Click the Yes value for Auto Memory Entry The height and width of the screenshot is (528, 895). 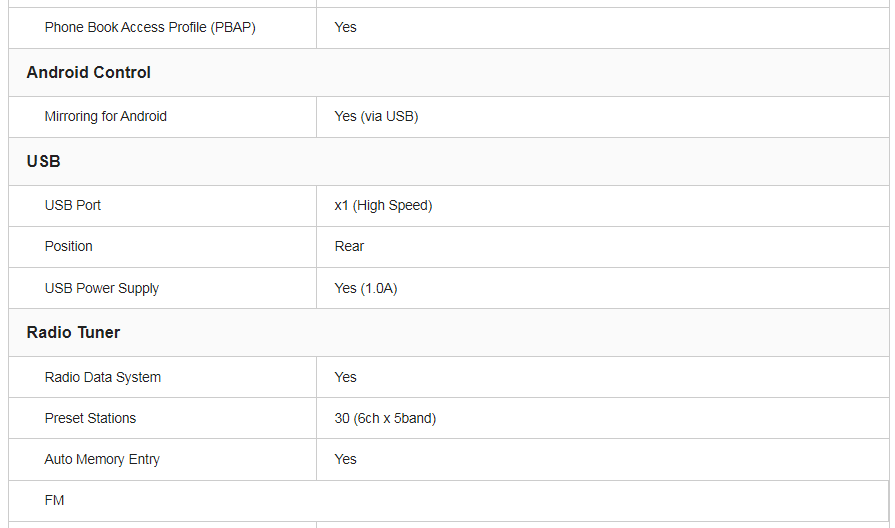345,459
